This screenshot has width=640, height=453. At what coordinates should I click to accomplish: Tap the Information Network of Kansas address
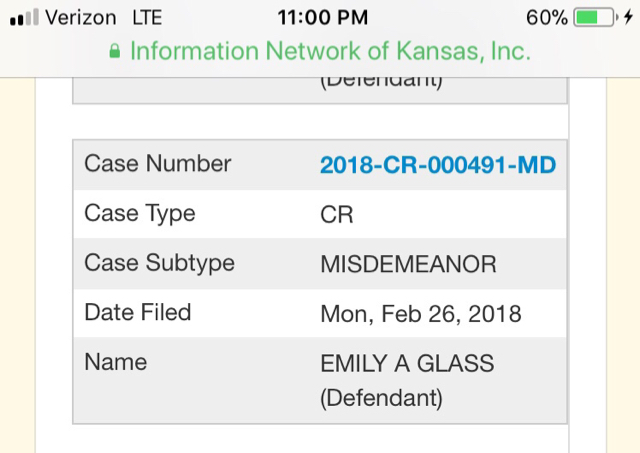(330, 51)
